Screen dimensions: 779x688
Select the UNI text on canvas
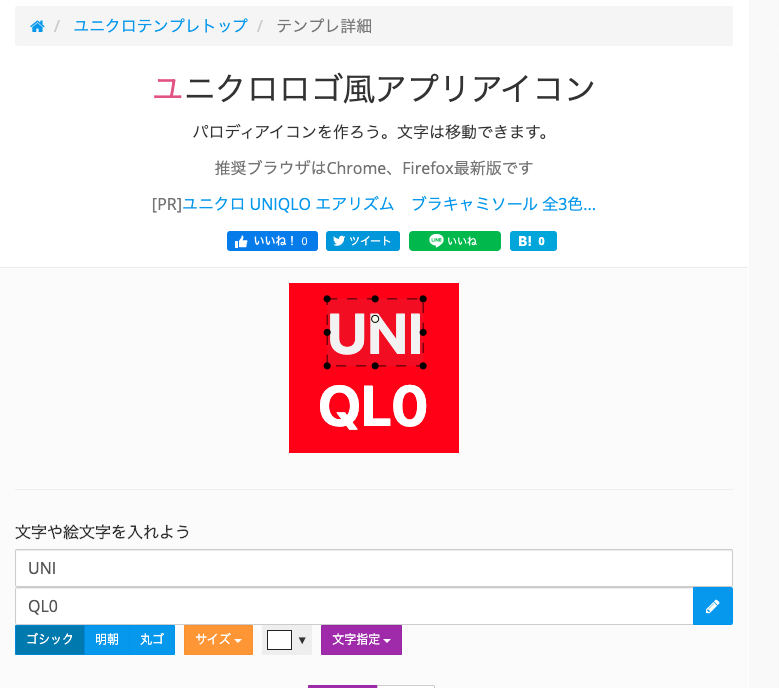click(375, 335)
